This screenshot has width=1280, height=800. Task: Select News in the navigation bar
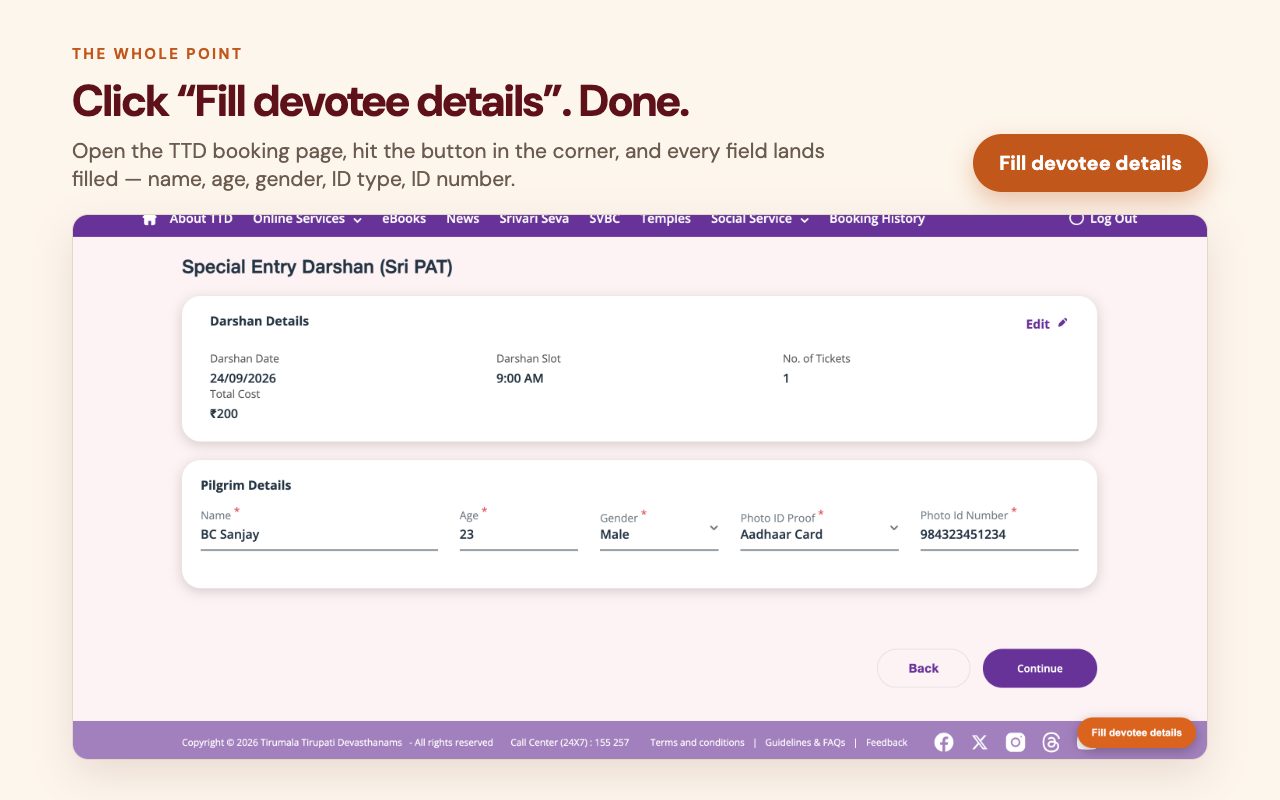pos(463,219)
